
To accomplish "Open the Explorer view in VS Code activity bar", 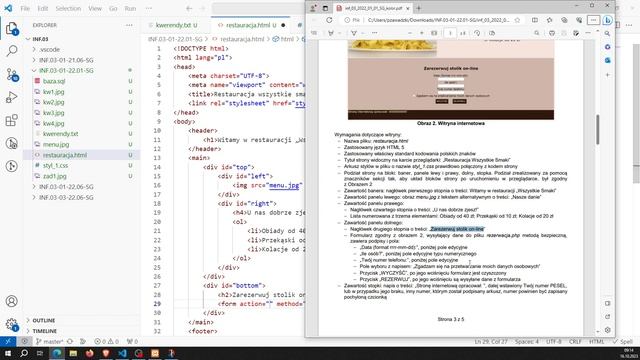I will tap(12, 29).
